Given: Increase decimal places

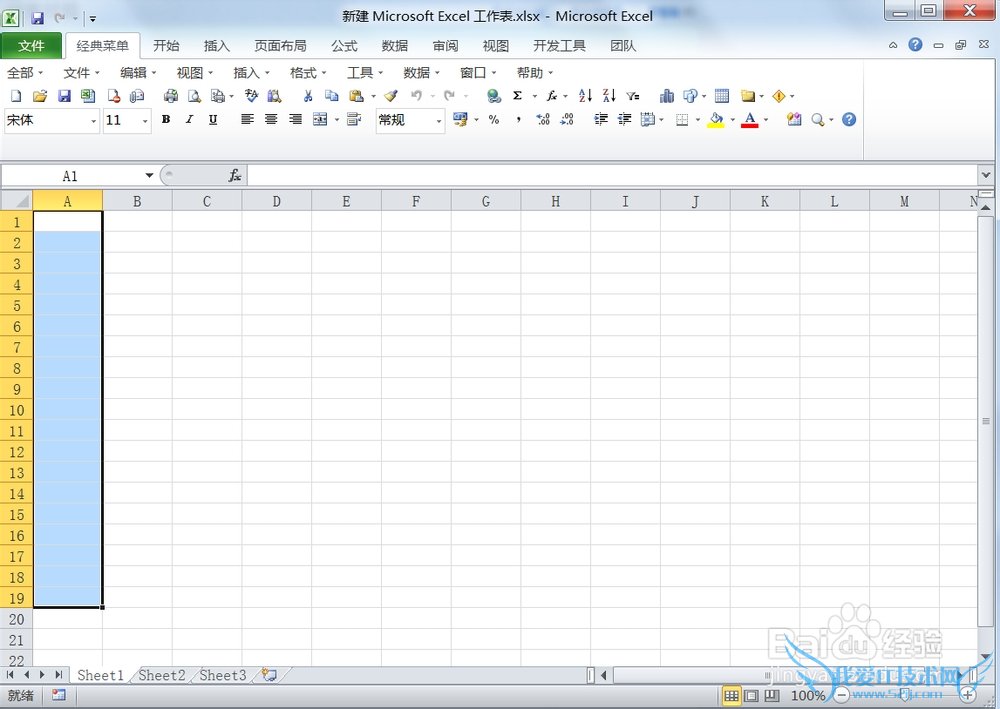Looking at the screenshot, I should pyautogui.click(x=543, y=119).
